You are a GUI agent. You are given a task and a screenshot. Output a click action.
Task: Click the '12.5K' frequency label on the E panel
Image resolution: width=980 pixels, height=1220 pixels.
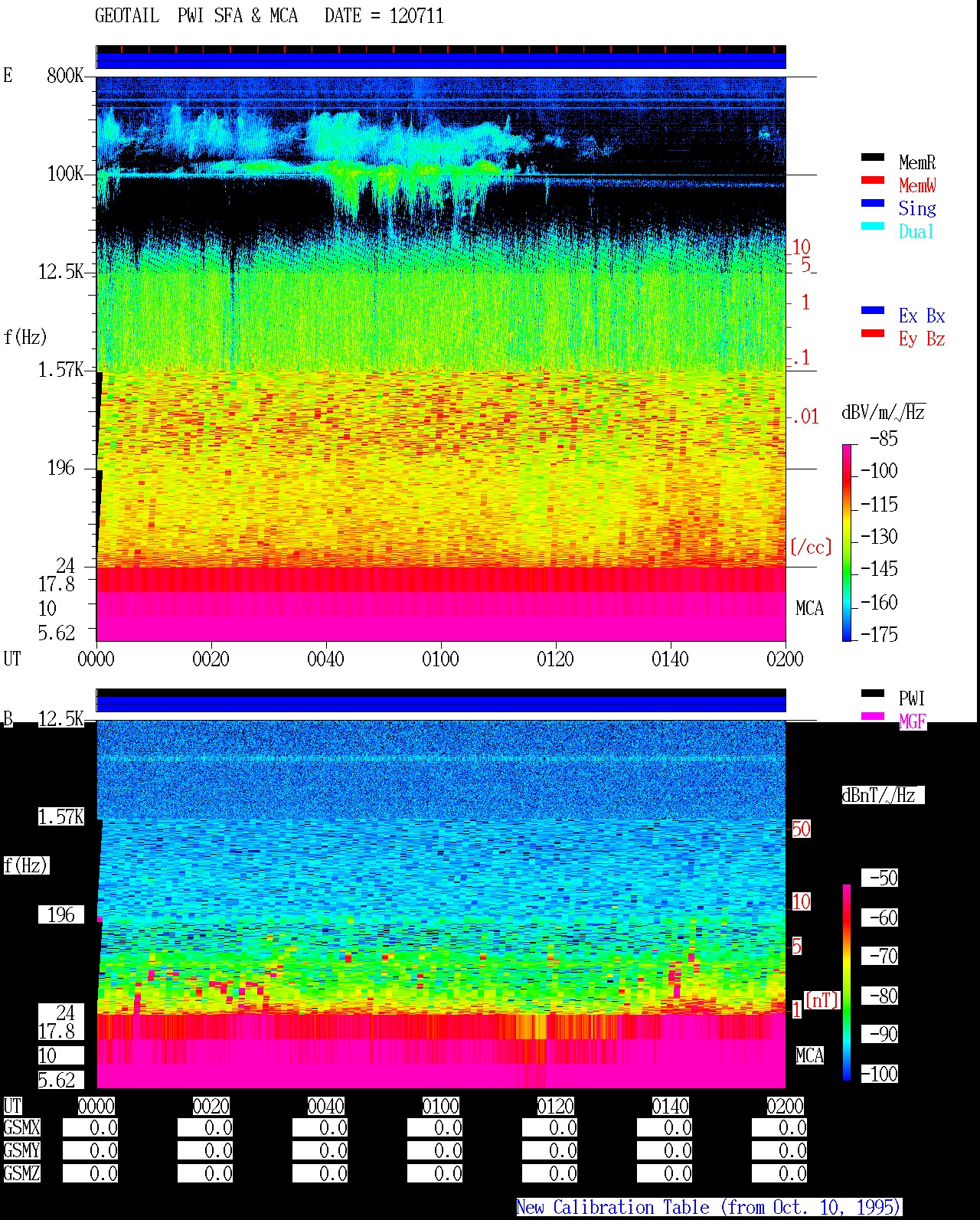click(x=60, y=272)
